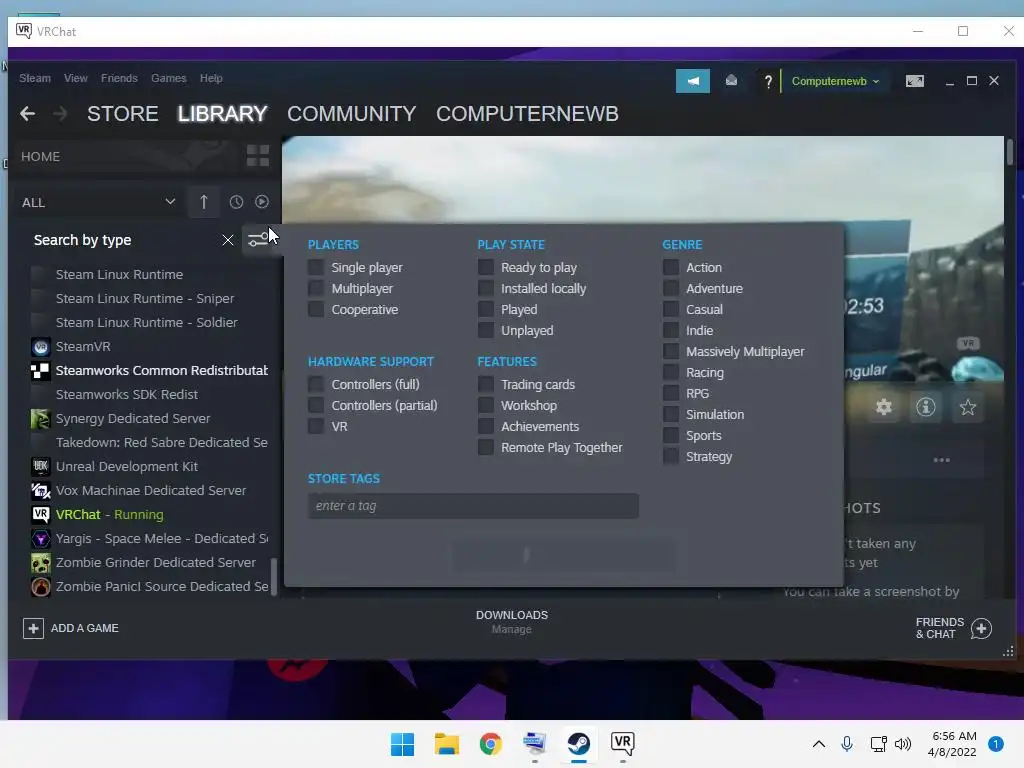The height and width of the screenshot is (768, 1024).
Task: Click the Steam help question mark icon
Action: coord(768,82)
